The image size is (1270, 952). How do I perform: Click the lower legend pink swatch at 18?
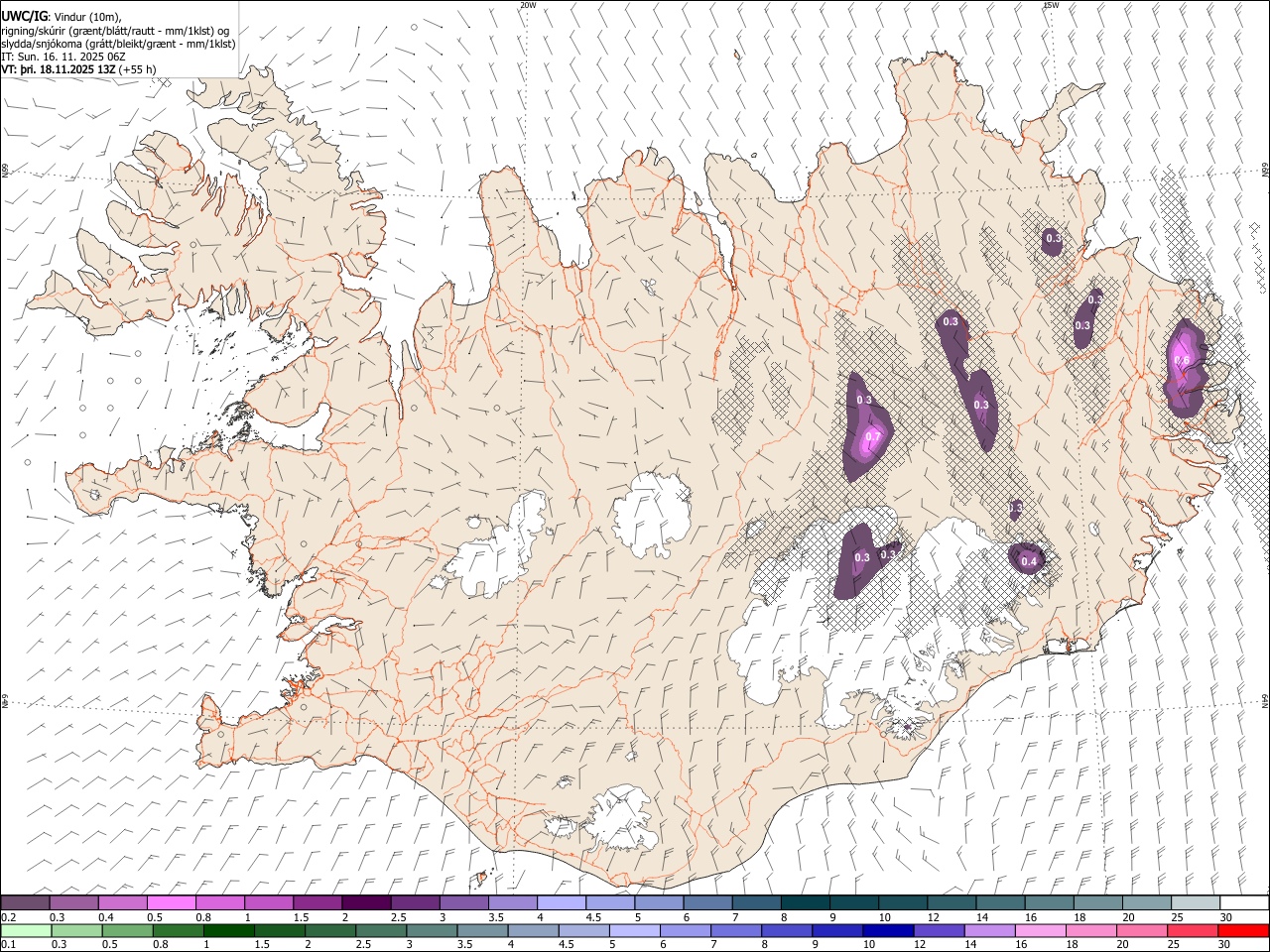pyautogui.click(x=1089, y=931)
